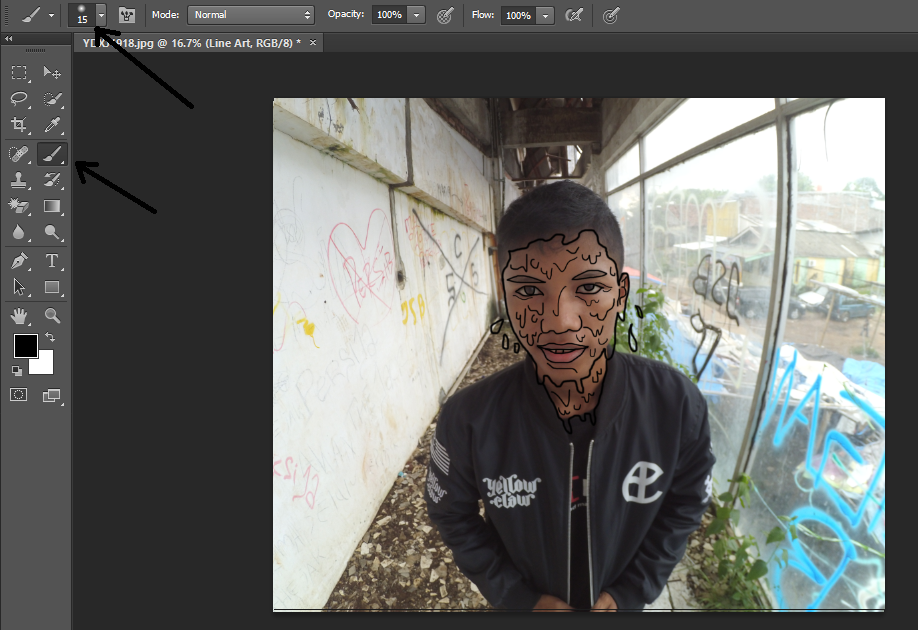The image size is (918, 630).
Task: Open the foreground color swatch
Action: point(26,346)
